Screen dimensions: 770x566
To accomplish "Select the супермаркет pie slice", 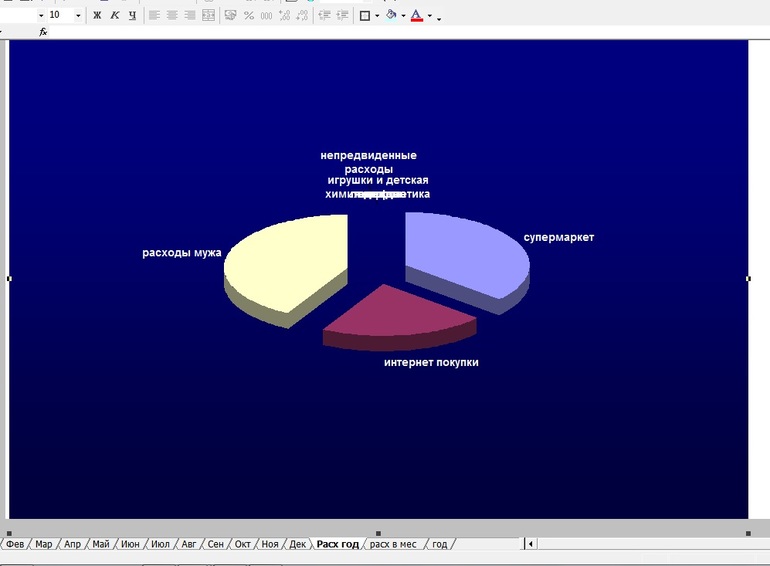I will 464,253.
